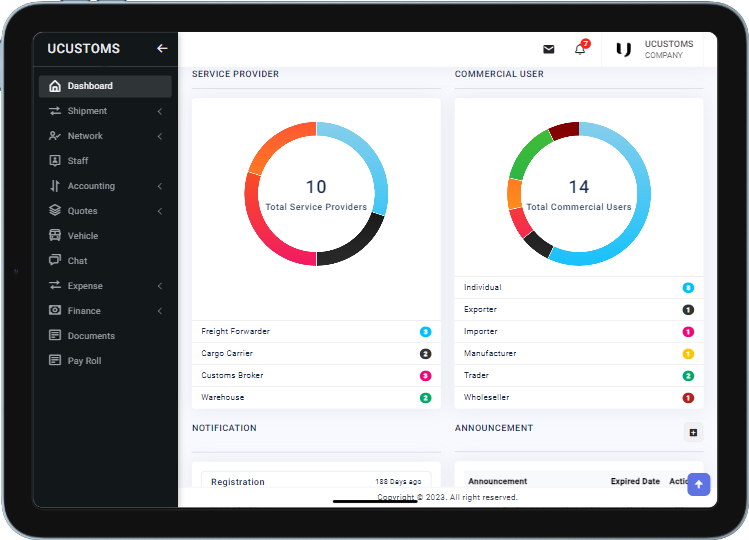Select the Registration notification entry
749x540 pixels.
click(238, 482)
